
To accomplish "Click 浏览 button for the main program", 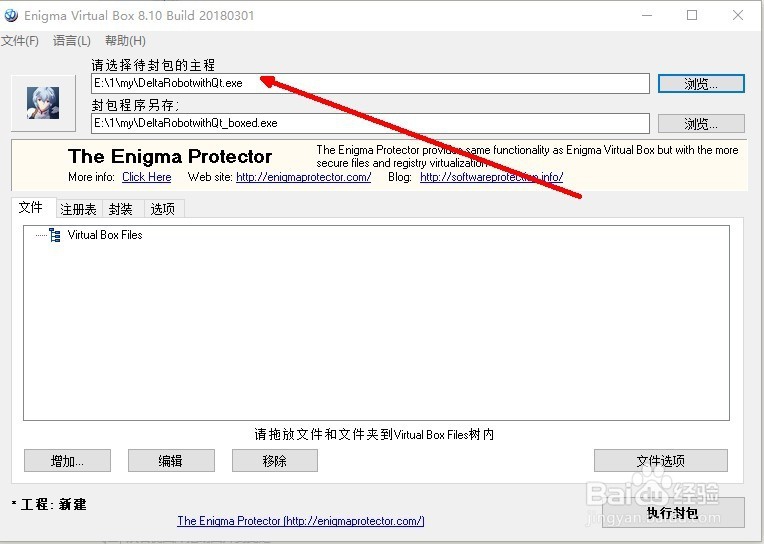I will point(701,83).
